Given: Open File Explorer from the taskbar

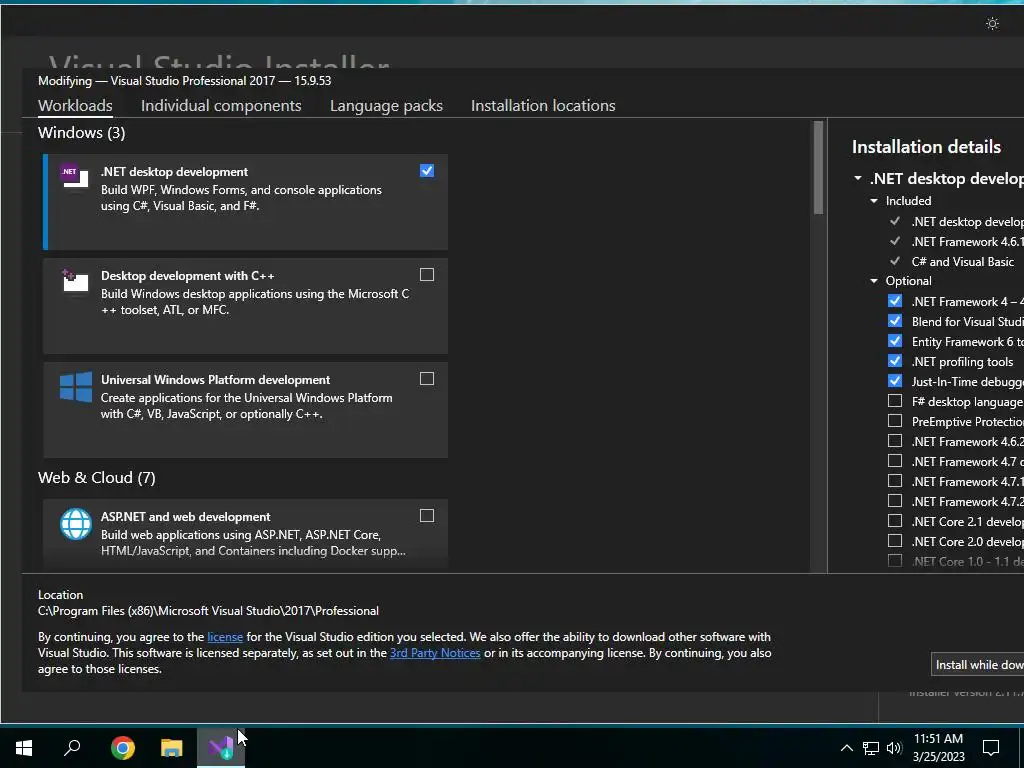Looking at the screenshot, I should point(172,748).
